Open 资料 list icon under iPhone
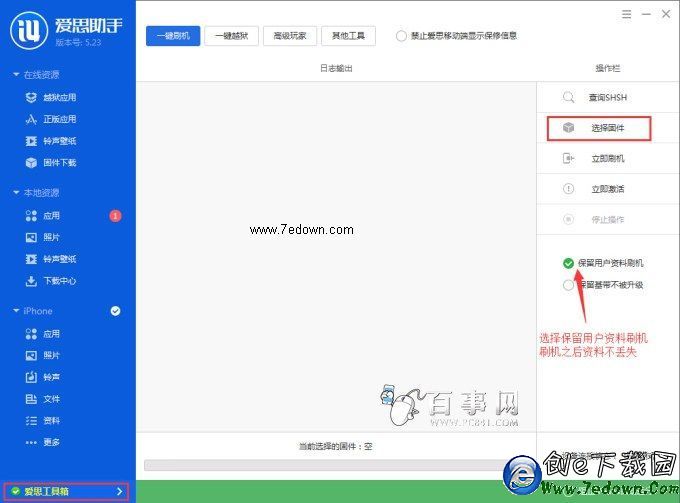This screenshot has width=680, height=503. pos(31,421)
